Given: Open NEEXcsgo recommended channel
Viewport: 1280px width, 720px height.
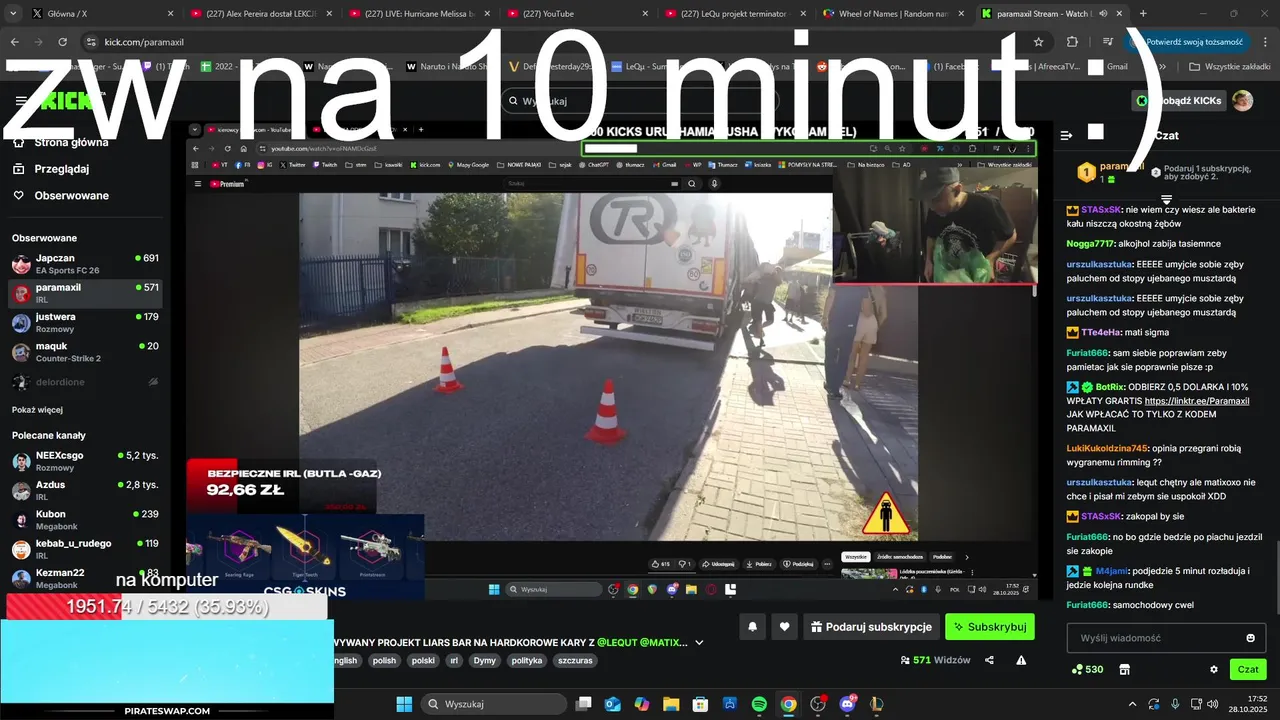Looking at the screenshot, I should coord(85,461).
